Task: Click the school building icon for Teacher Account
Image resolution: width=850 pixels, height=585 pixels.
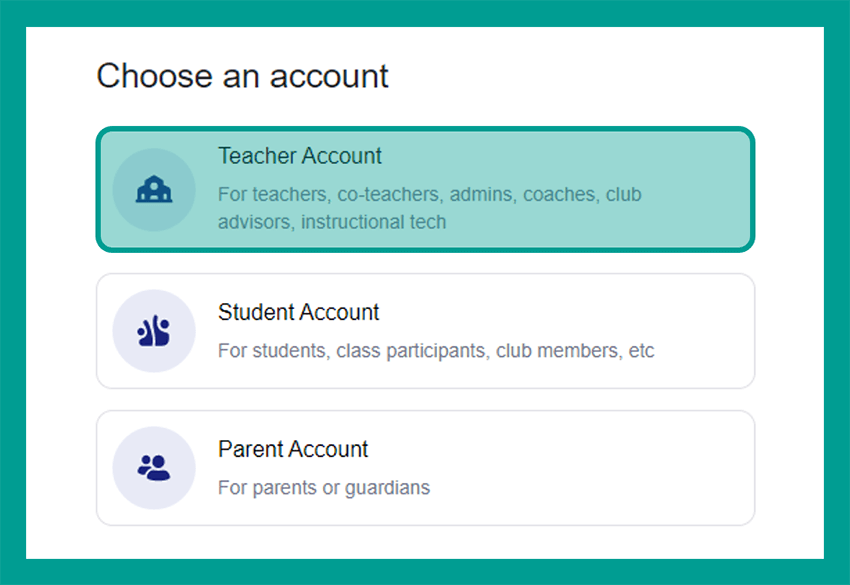Action: click(x=154, y=189)
